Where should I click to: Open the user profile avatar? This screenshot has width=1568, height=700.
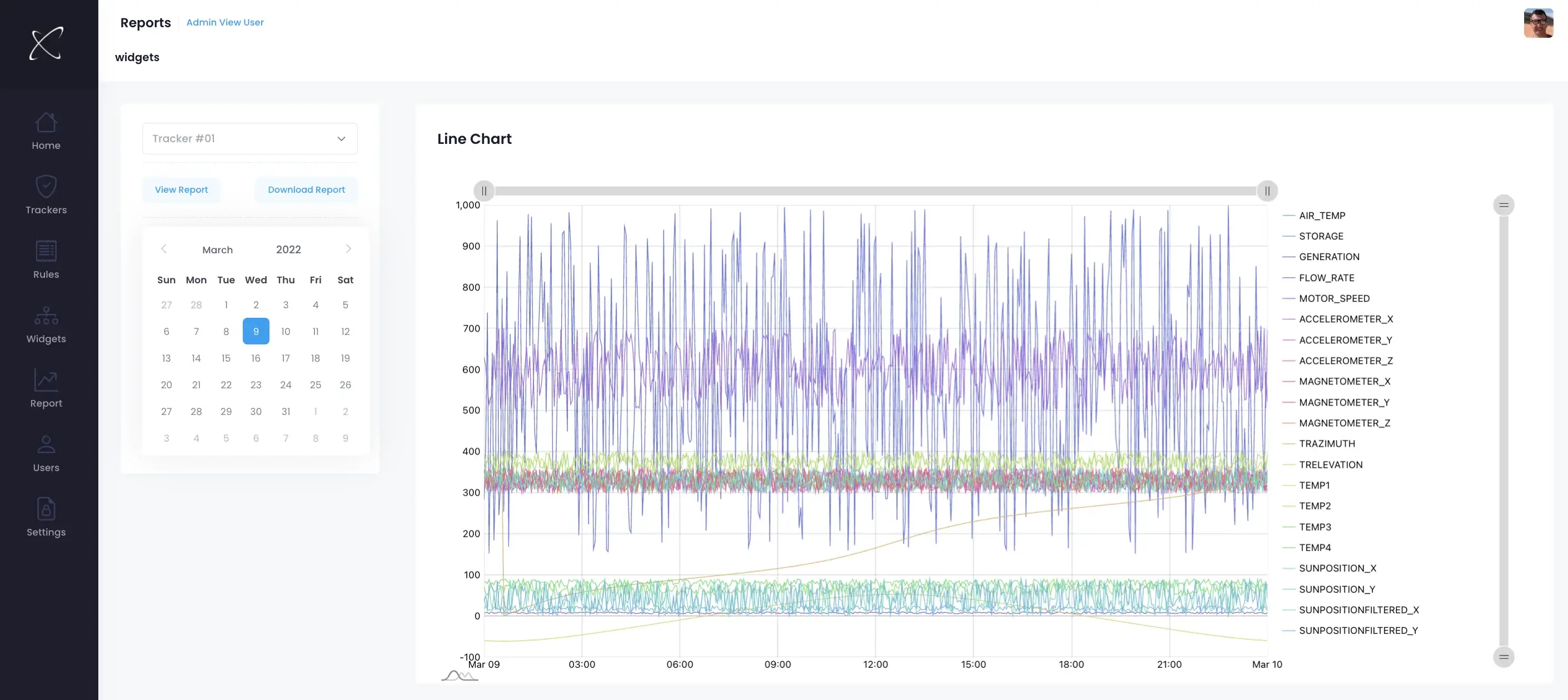click(x=1538, y=23)
